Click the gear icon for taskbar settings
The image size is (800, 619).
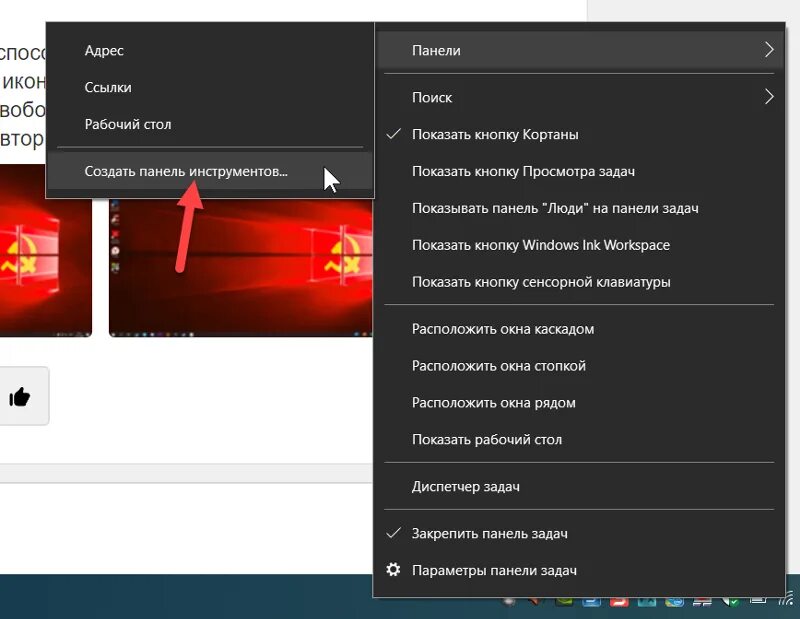393,570
